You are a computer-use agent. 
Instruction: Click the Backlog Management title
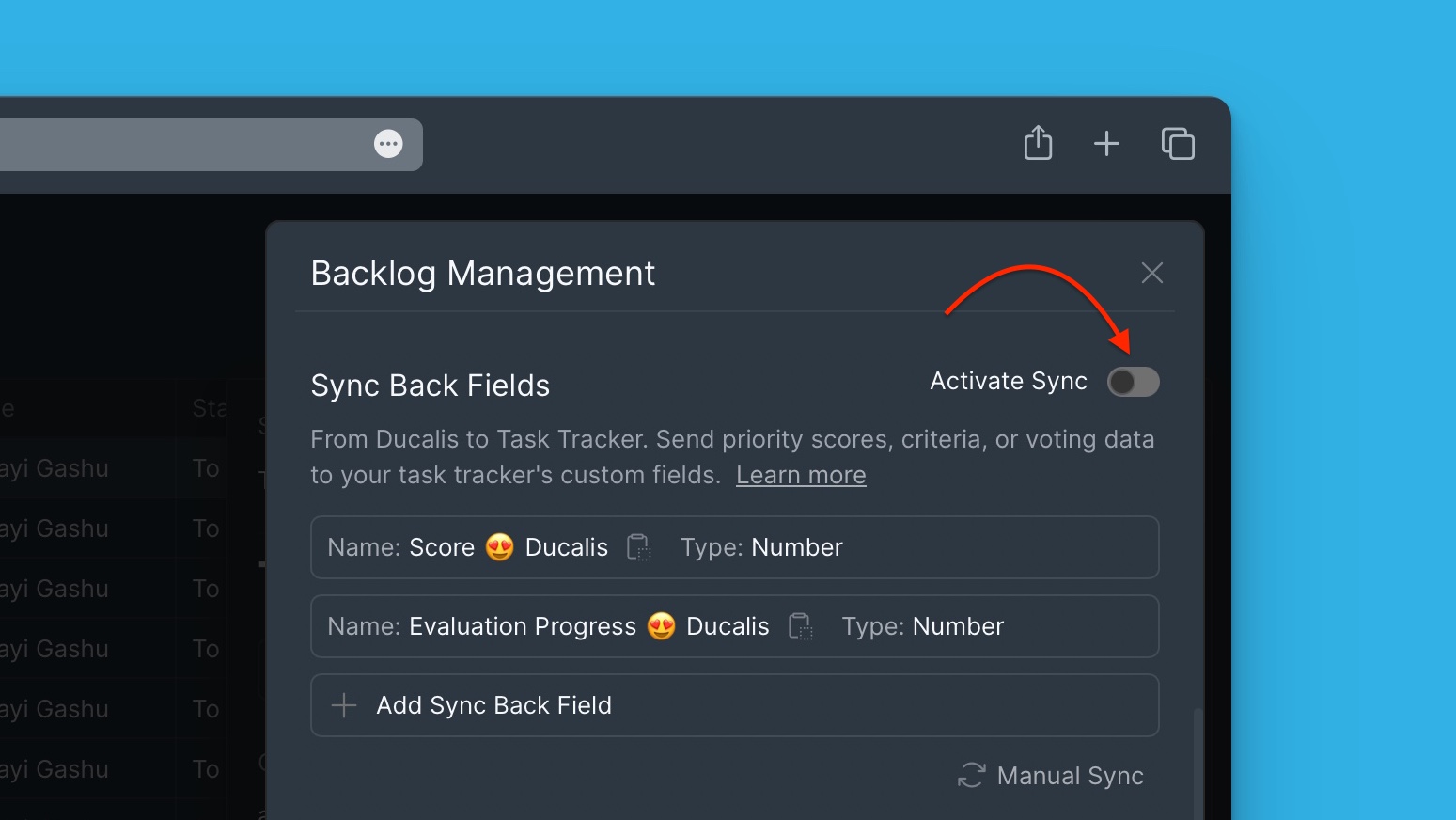[483, 274]
